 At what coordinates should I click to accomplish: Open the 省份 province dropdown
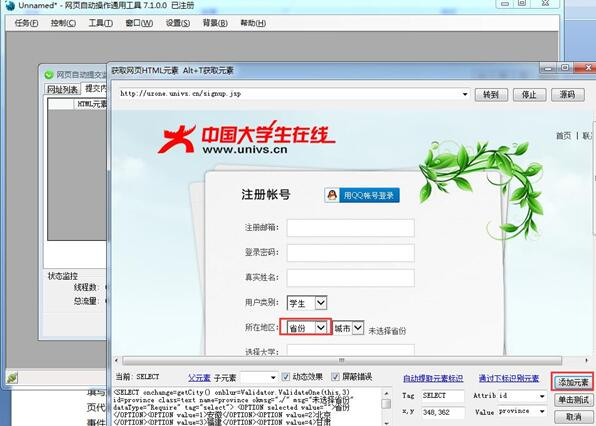point(306,328)
